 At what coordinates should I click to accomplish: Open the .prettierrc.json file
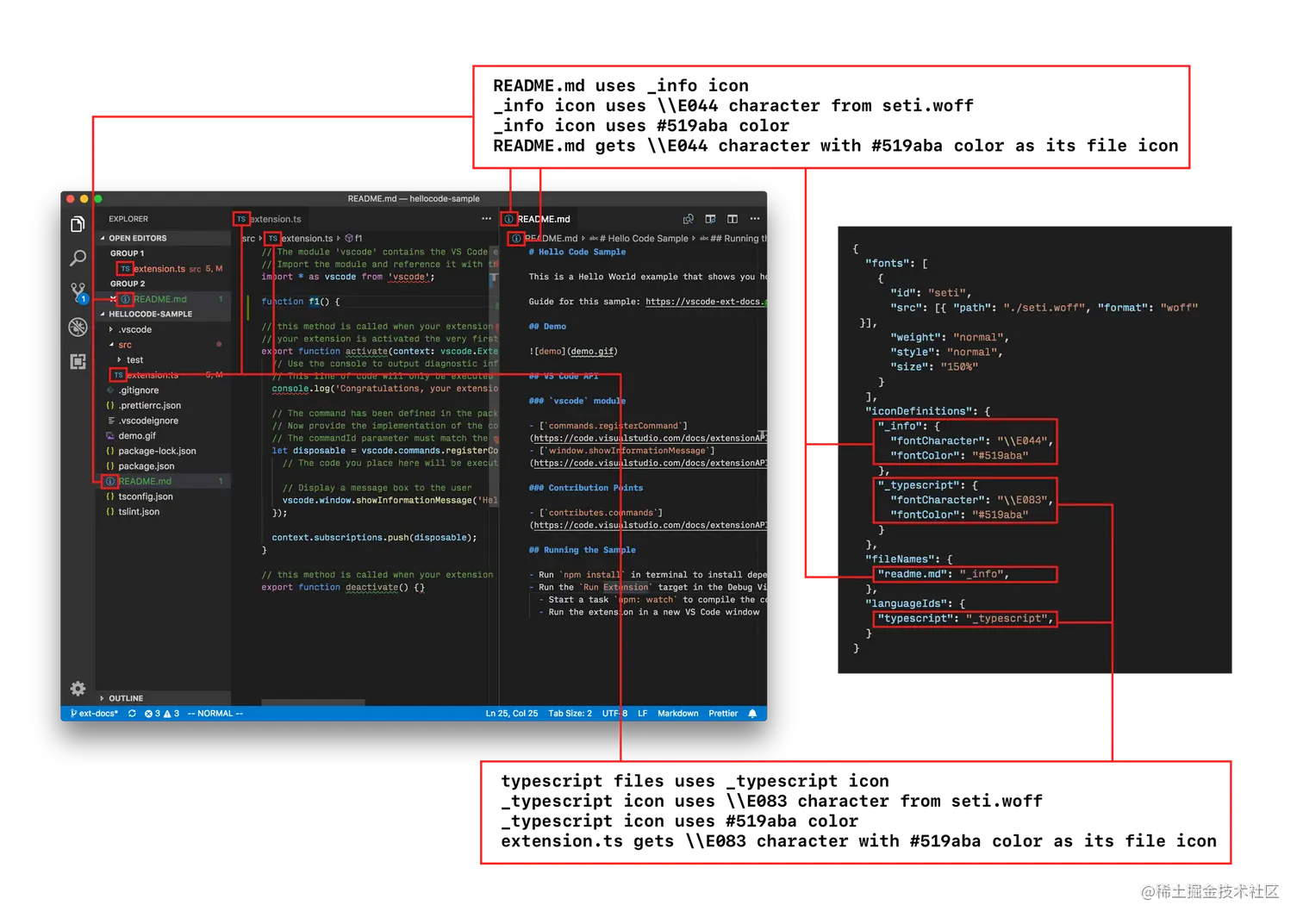tap(164, 405)
